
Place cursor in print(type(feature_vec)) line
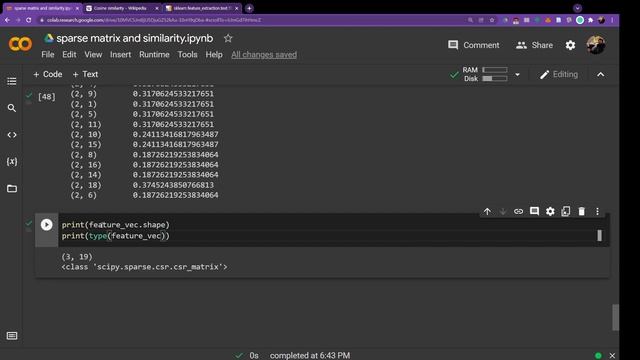[116, 236]
